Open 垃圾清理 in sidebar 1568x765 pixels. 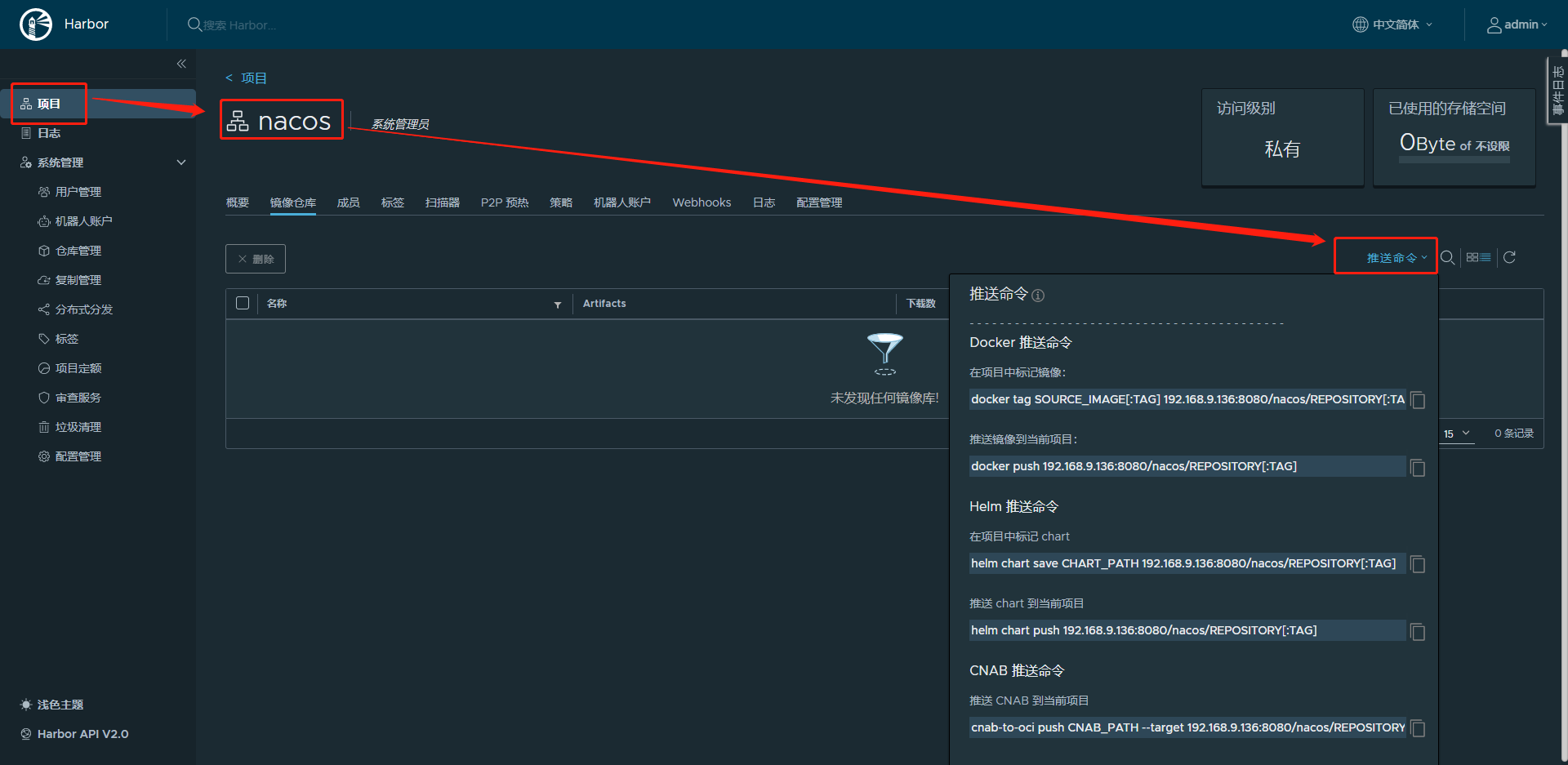coord(78,427)
